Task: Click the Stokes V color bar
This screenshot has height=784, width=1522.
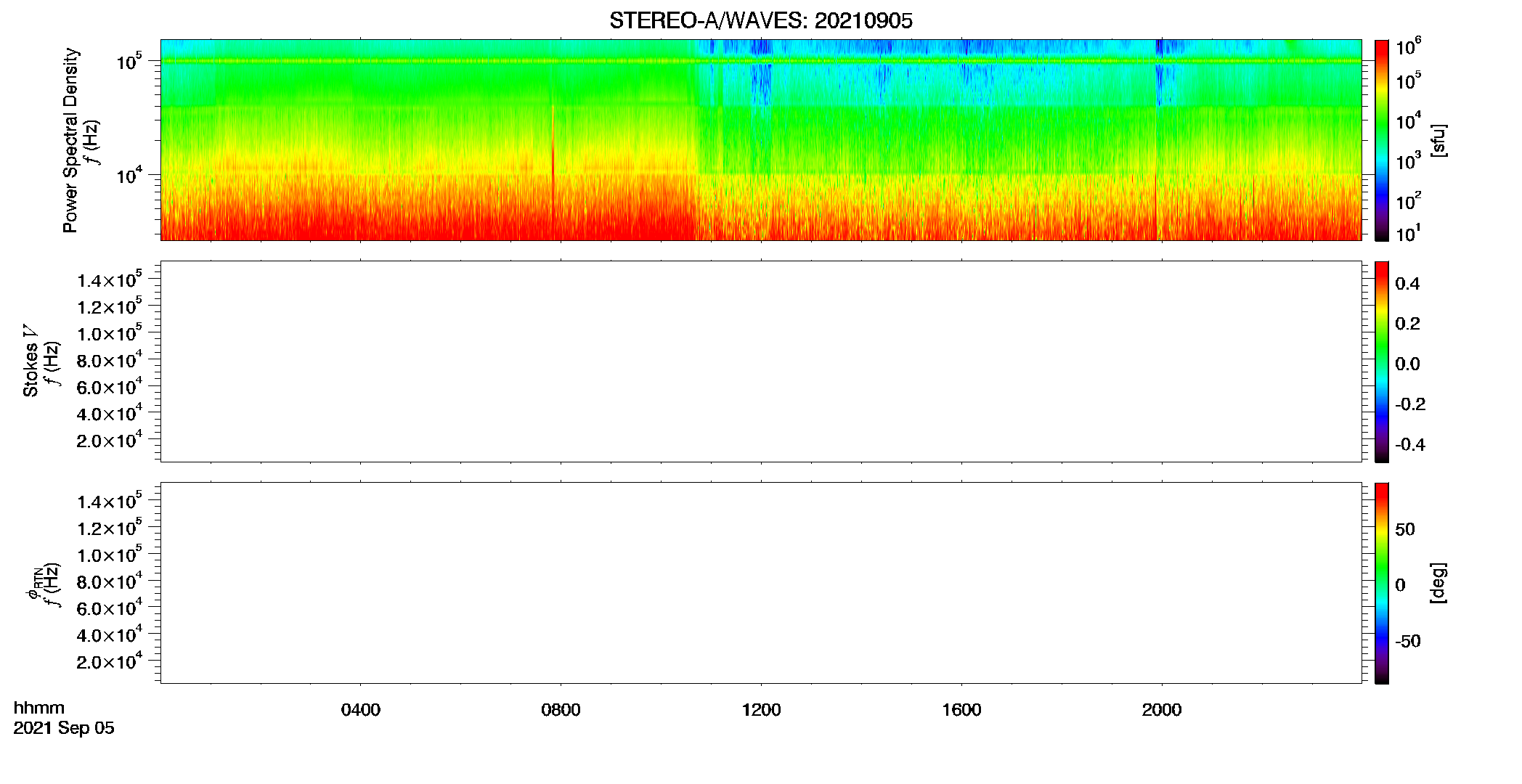Action: click(x=1382, y=362)
